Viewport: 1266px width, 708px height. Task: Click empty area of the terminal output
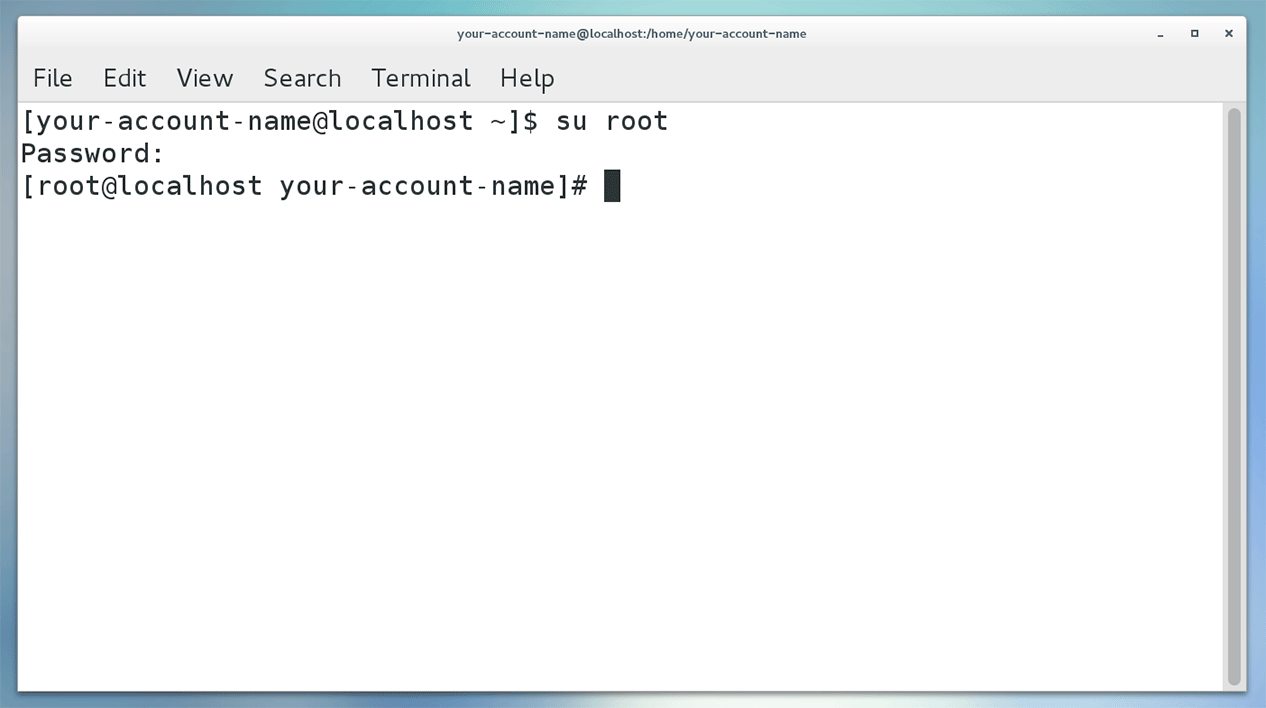[620, 450]
